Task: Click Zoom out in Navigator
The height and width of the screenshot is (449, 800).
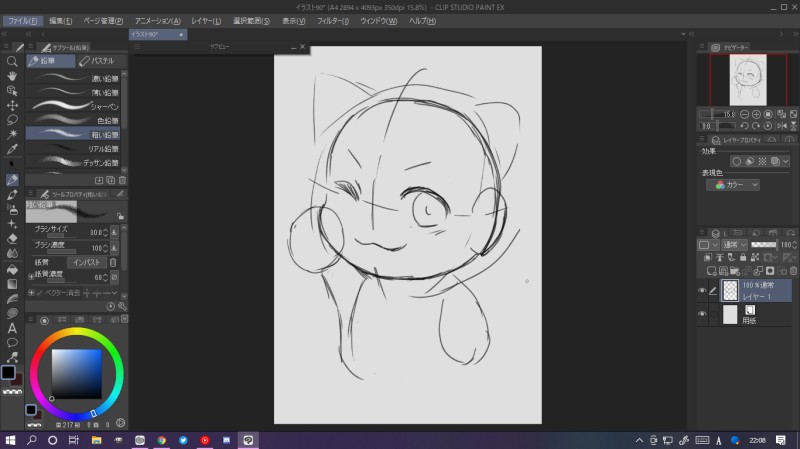Action: tap(744, 114)
